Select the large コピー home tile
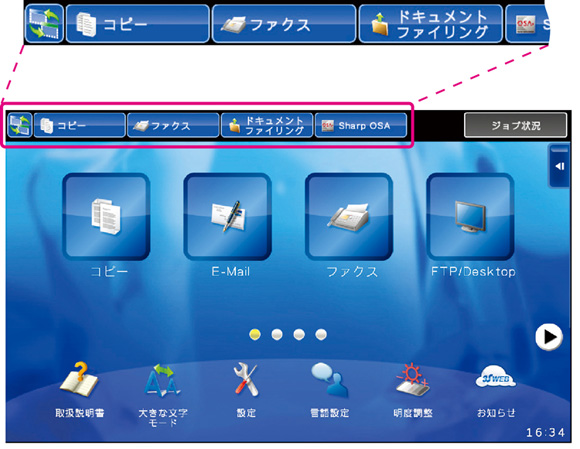 [x=106, y=217]
